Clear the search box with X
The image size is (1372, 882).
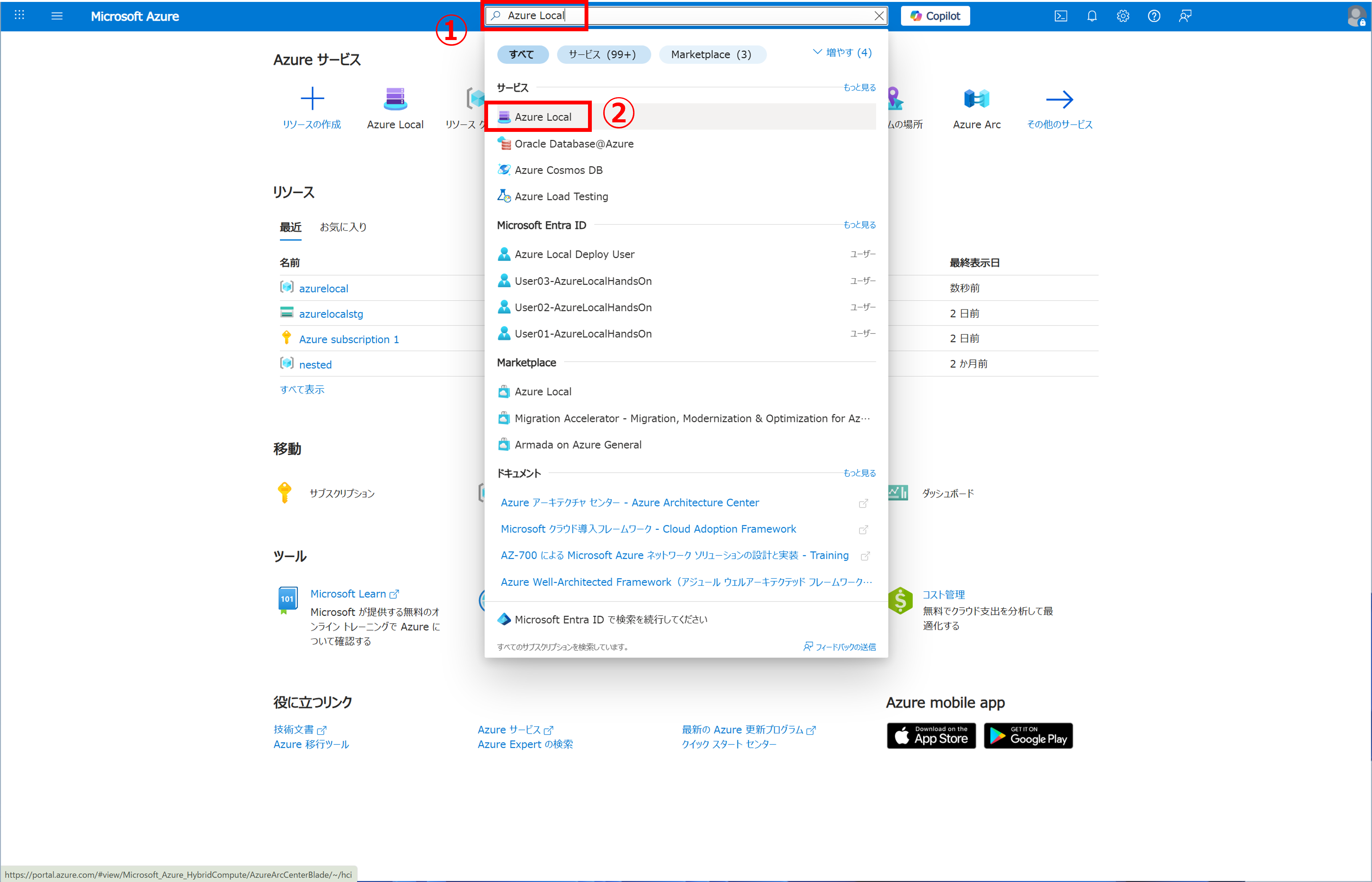click(x=879, y=16)
